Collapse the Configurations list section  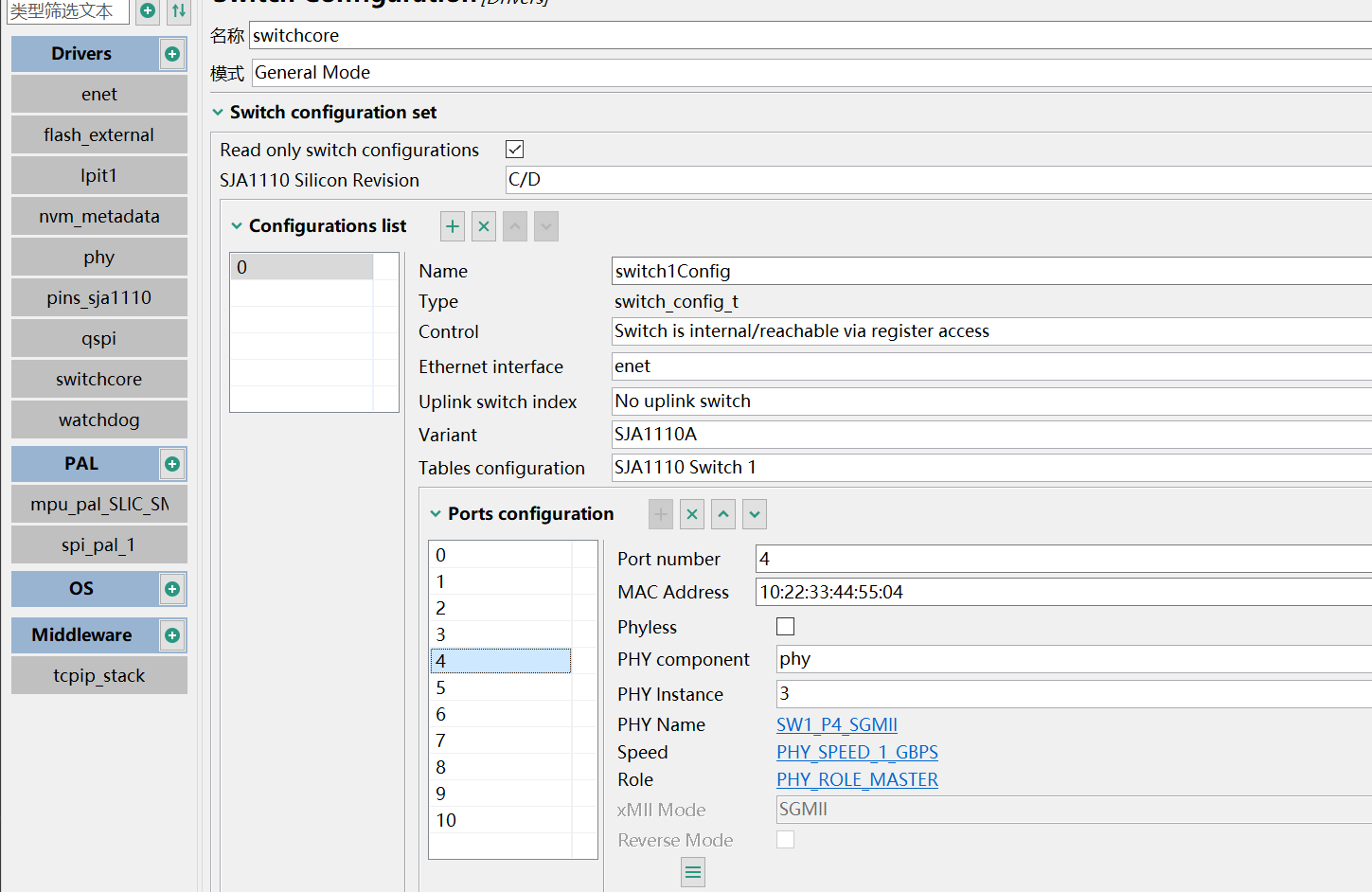click(x=236, y=225)
